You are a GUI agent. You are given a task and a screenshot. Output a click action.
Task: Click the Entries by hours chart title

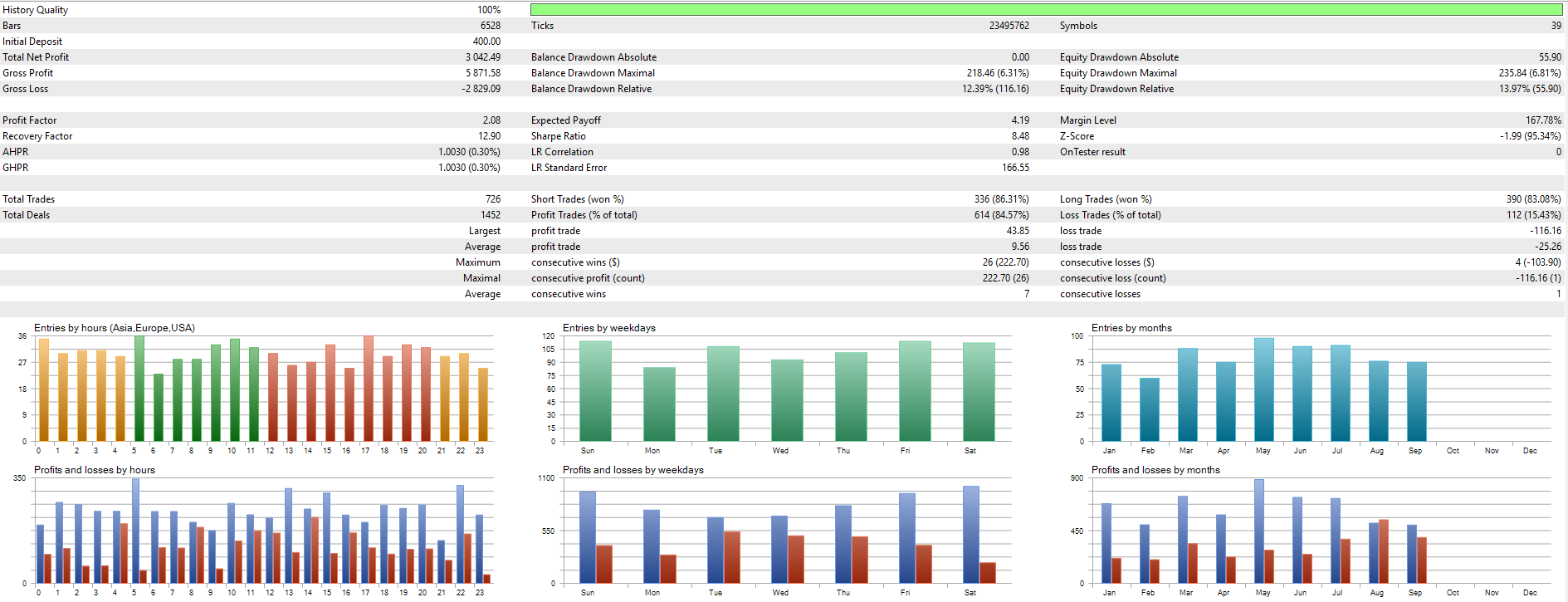pos(115,328)
